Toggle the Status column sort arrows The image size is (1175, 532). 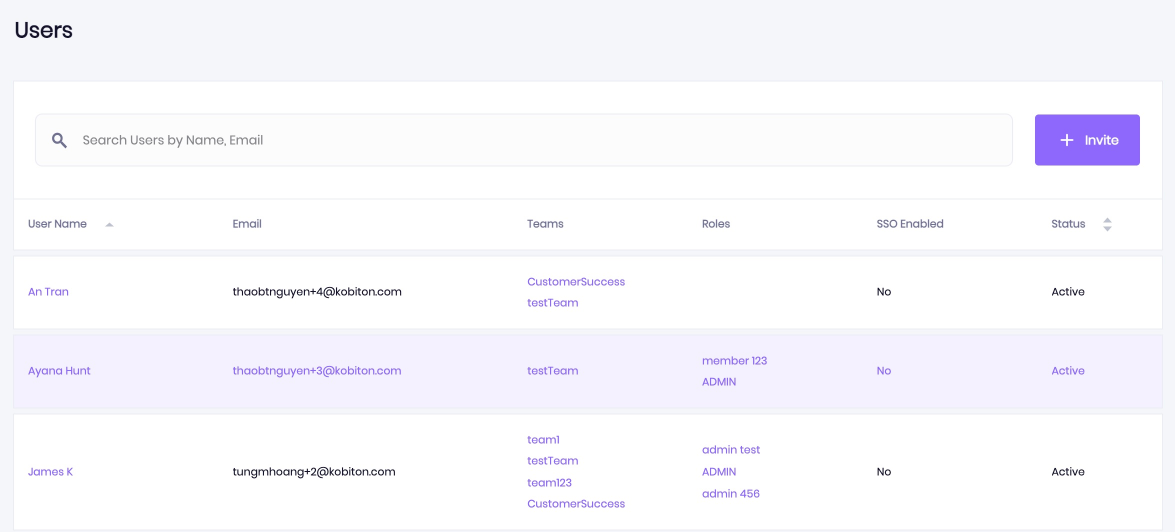pyautogui.click(x=1107, y=224)
